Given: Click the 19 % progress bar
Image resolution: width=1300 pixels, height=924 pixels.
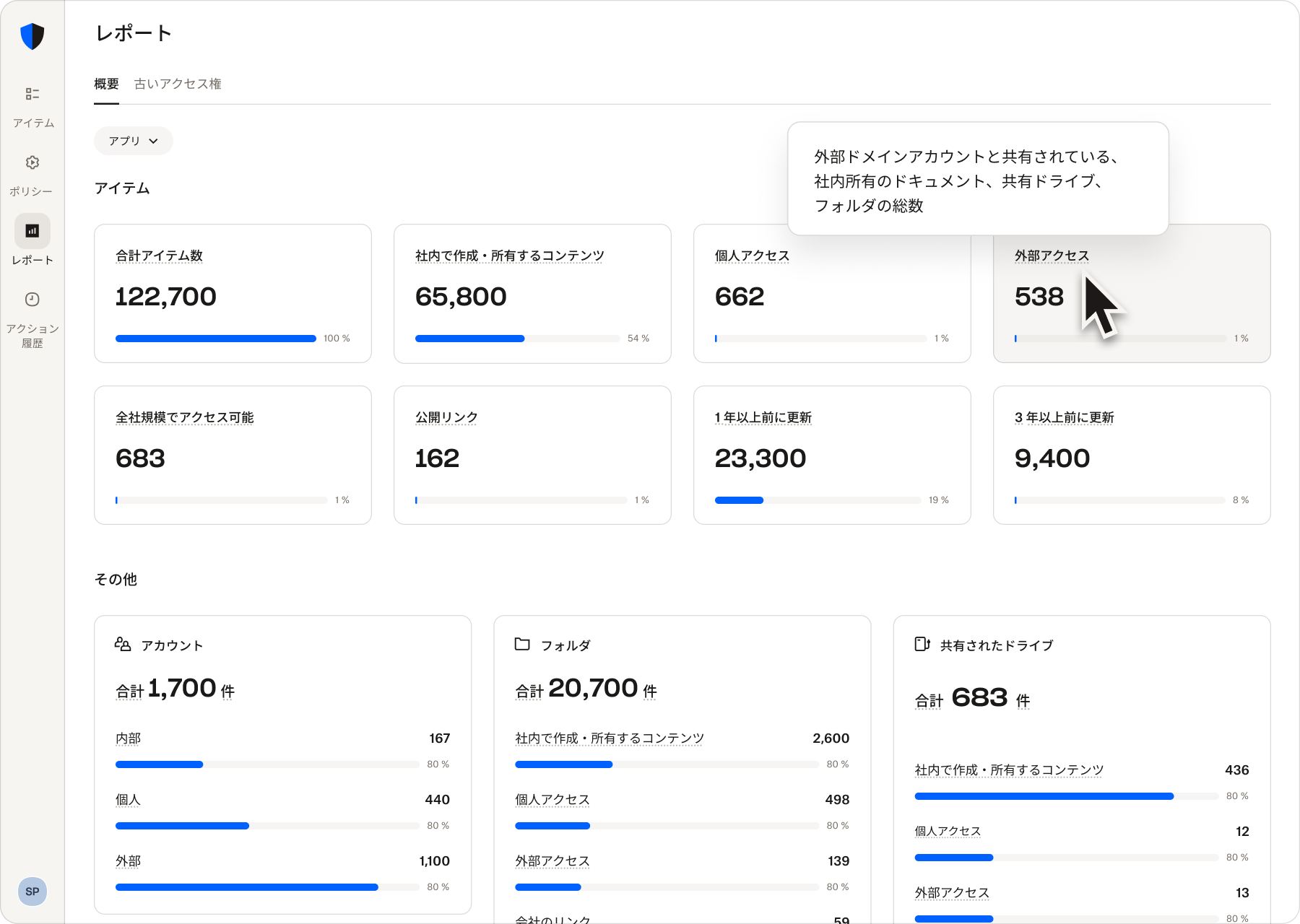Looking at the screenshot, I should [818, 500].
